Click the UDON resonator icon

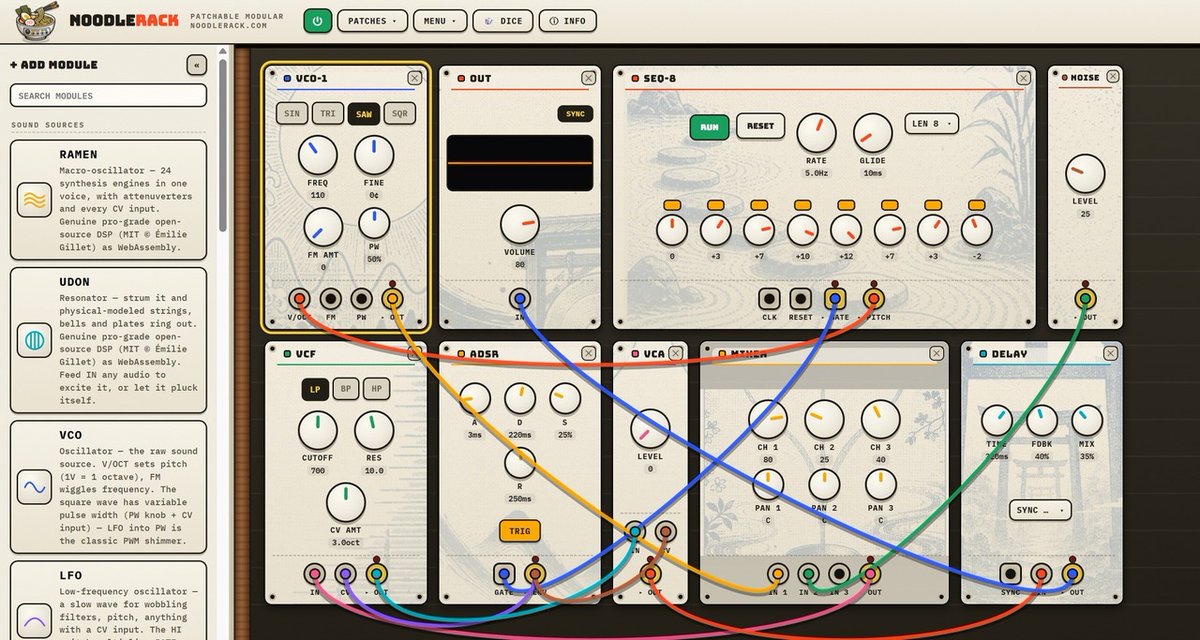click(x=34, y=341)
